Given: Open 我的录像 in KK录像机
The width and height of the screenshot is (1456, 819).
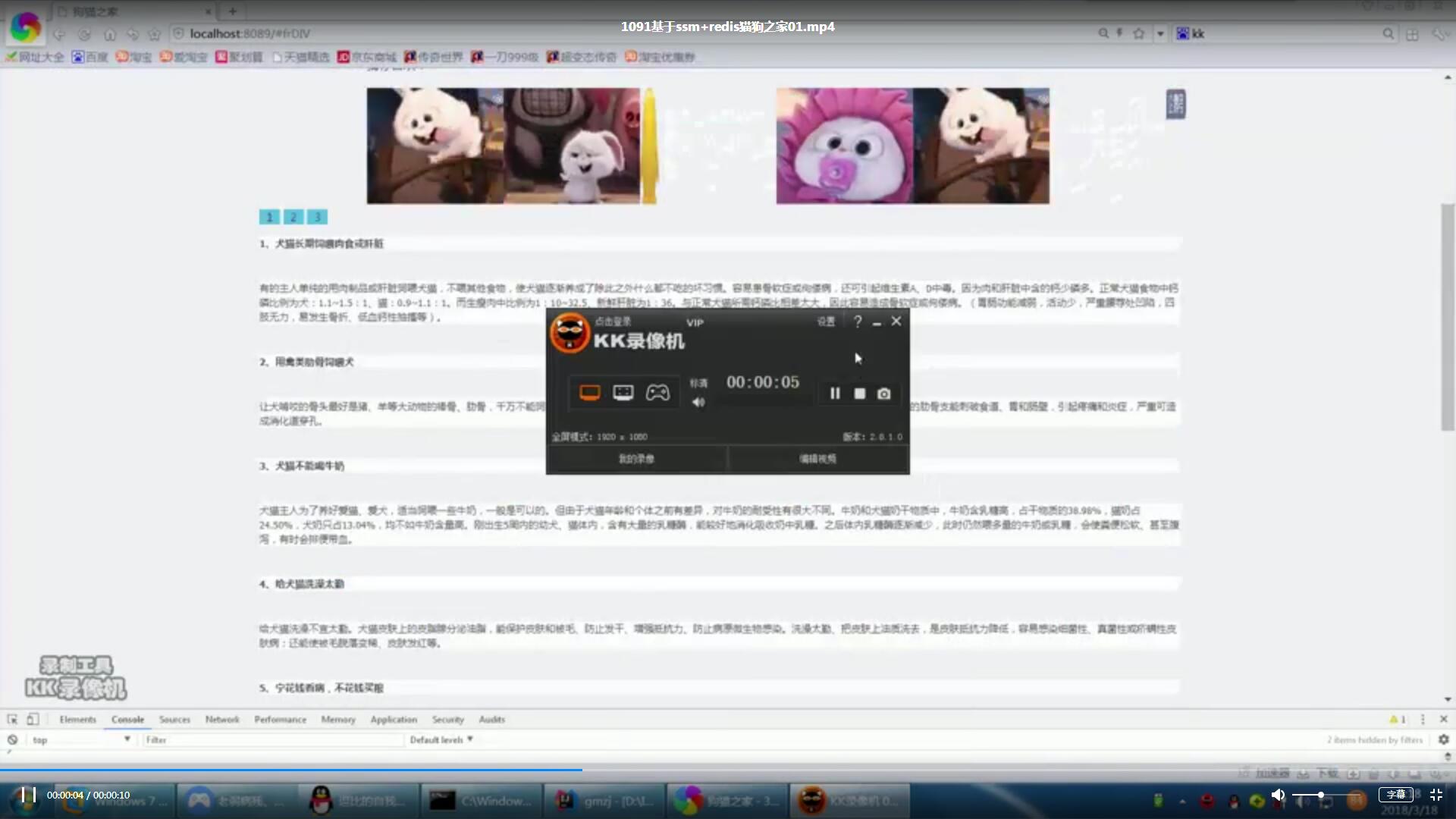Looking at the screenshot, I should click(x=636, y=459).
